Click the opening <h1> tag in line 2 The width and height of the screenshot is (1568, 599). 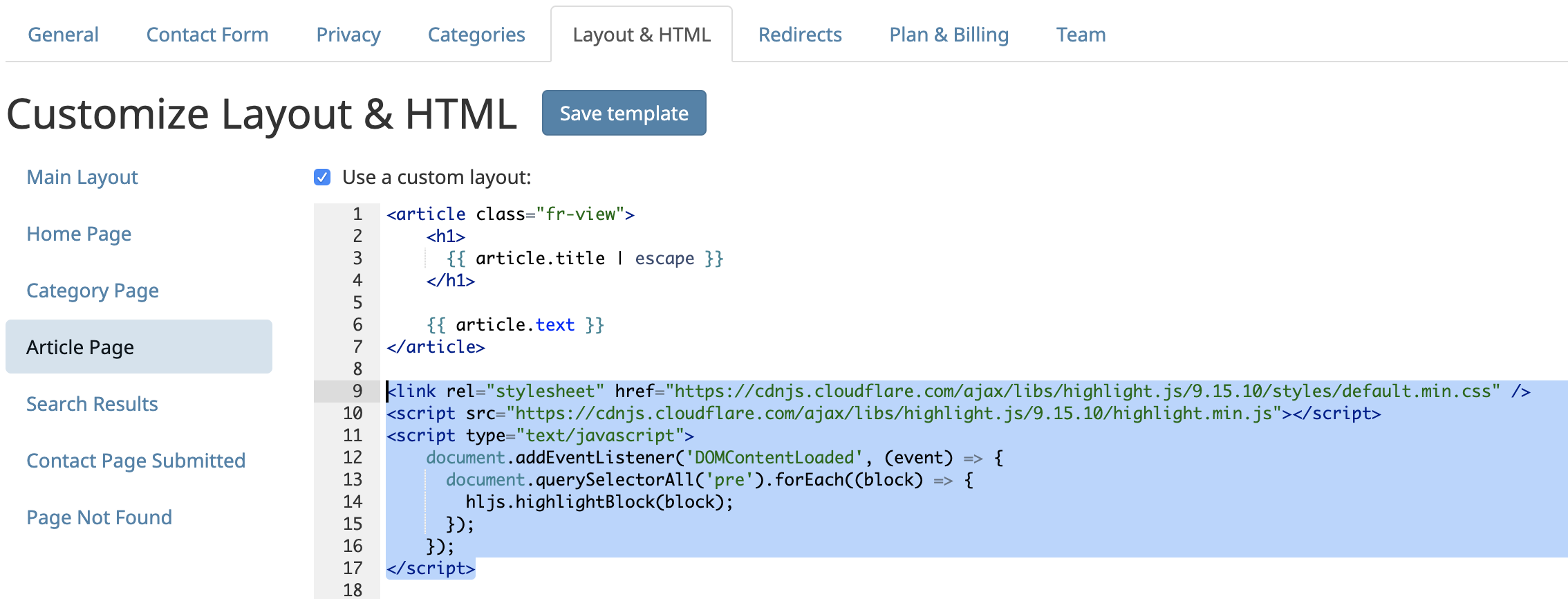point(445,237)
